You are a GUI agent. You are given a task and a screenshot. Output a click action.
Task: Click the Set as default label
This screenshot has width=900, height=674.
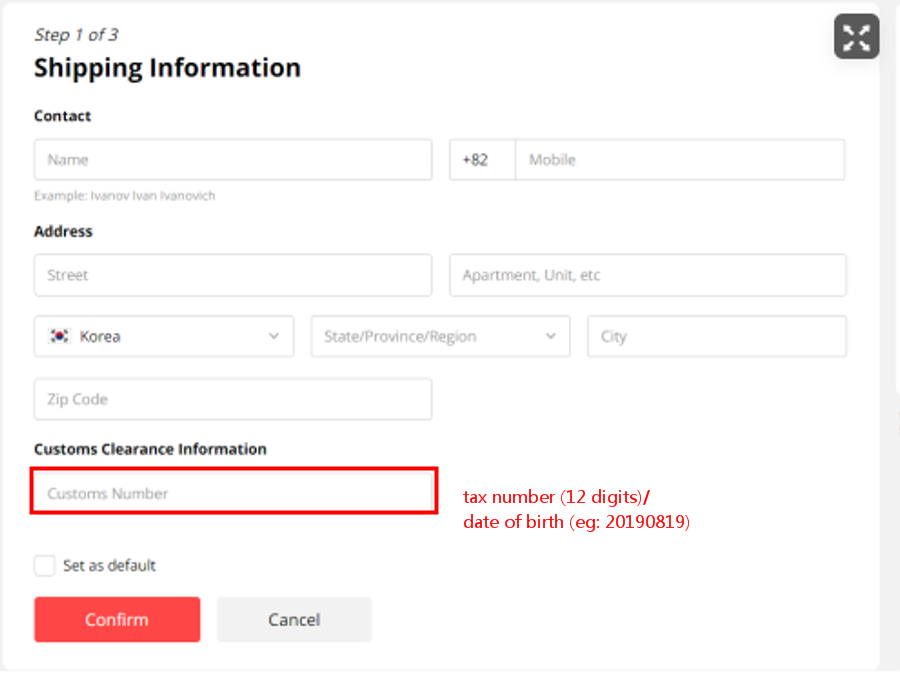coord(109,565)
